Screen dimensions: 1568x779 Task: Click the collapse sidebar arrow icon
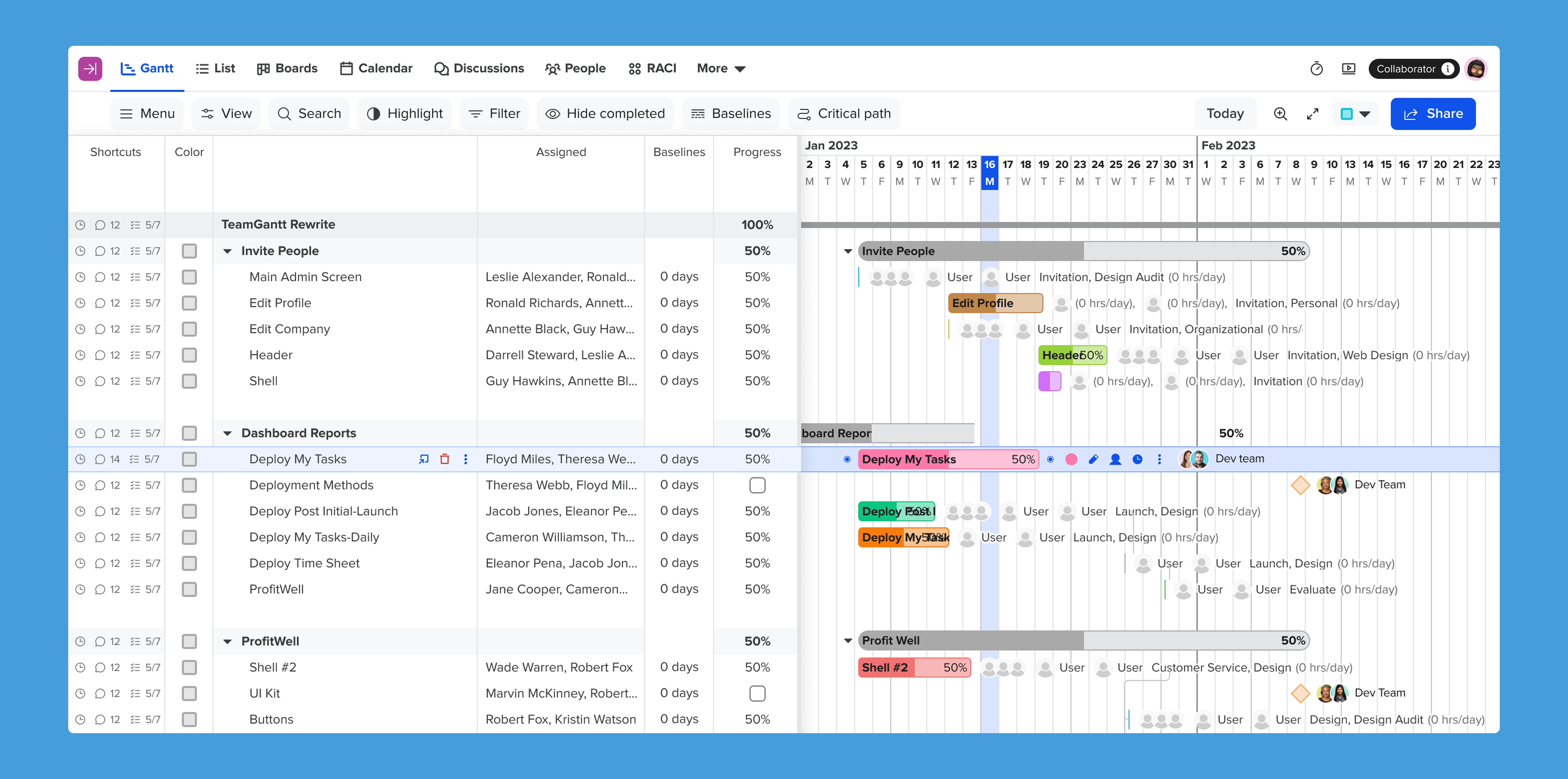89,69
